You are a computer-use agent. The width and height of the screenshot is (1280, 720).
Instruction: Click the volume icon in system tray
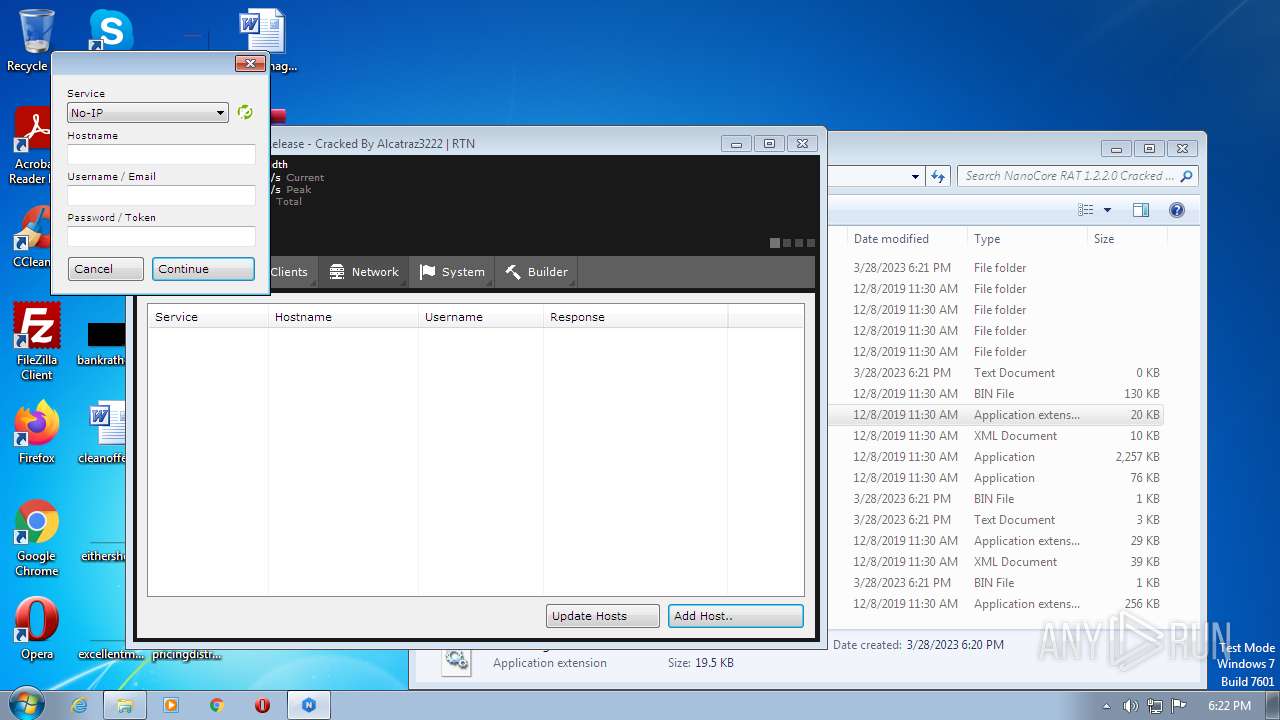point(1130,706)
